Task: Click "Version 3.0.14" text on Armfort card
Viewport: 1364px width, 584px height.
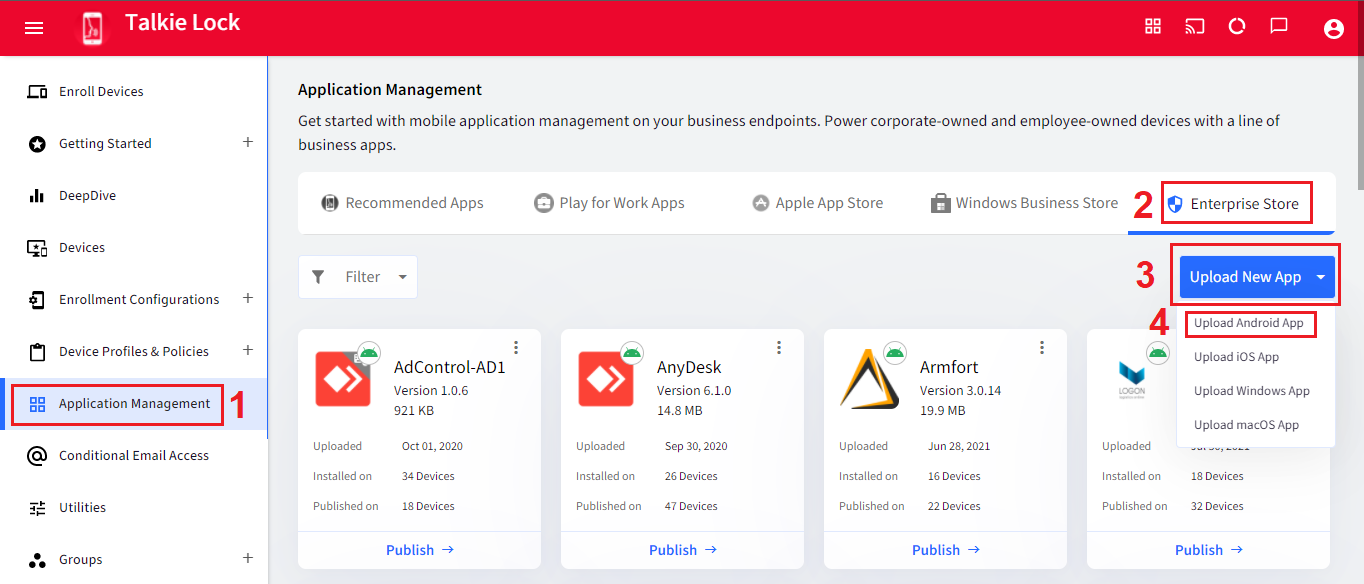Action: tap(960, 391)
